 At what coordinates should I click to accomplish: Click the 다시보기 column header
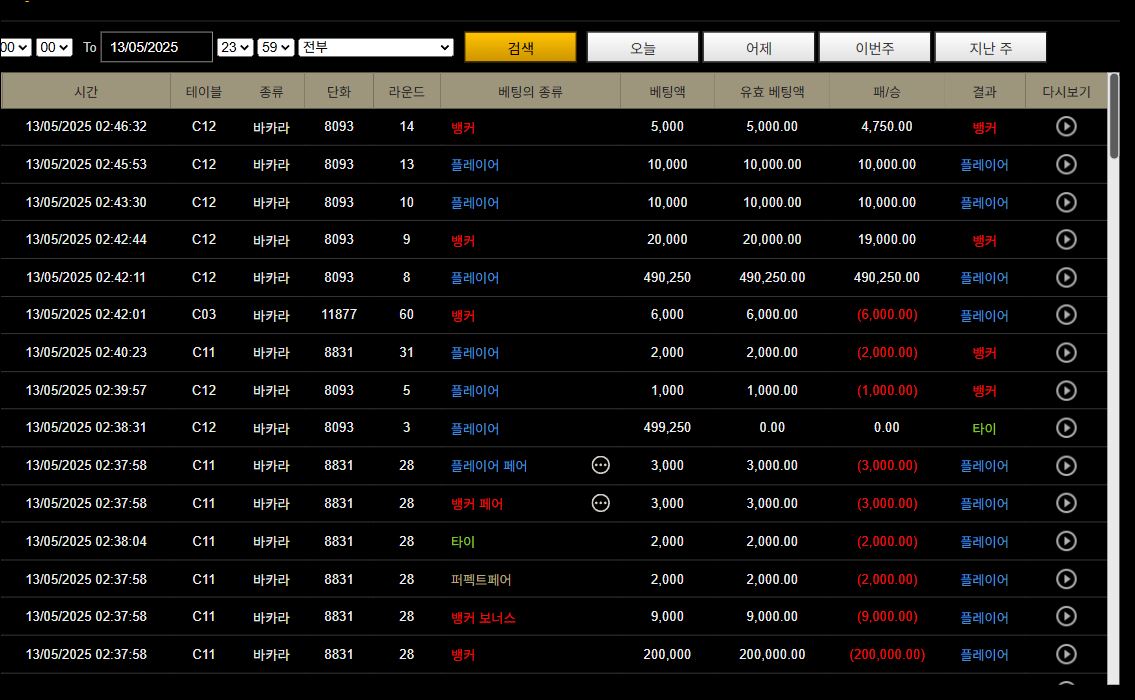coord(1066,92)
